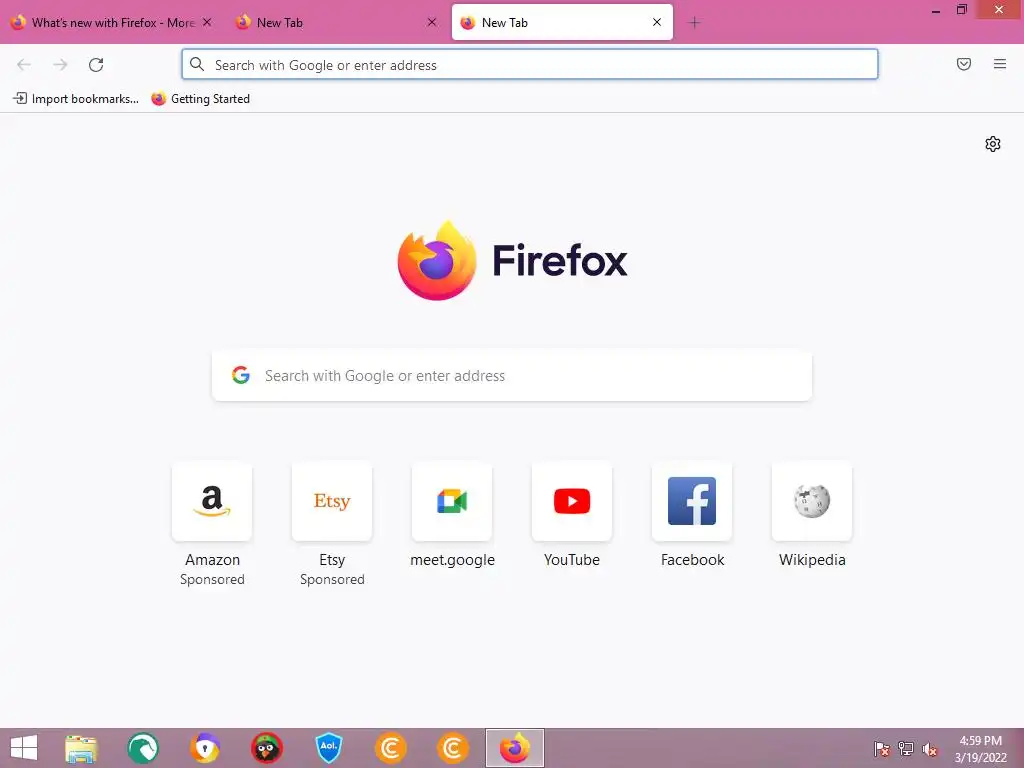
Task: Reload the current page
Action: 96,65
